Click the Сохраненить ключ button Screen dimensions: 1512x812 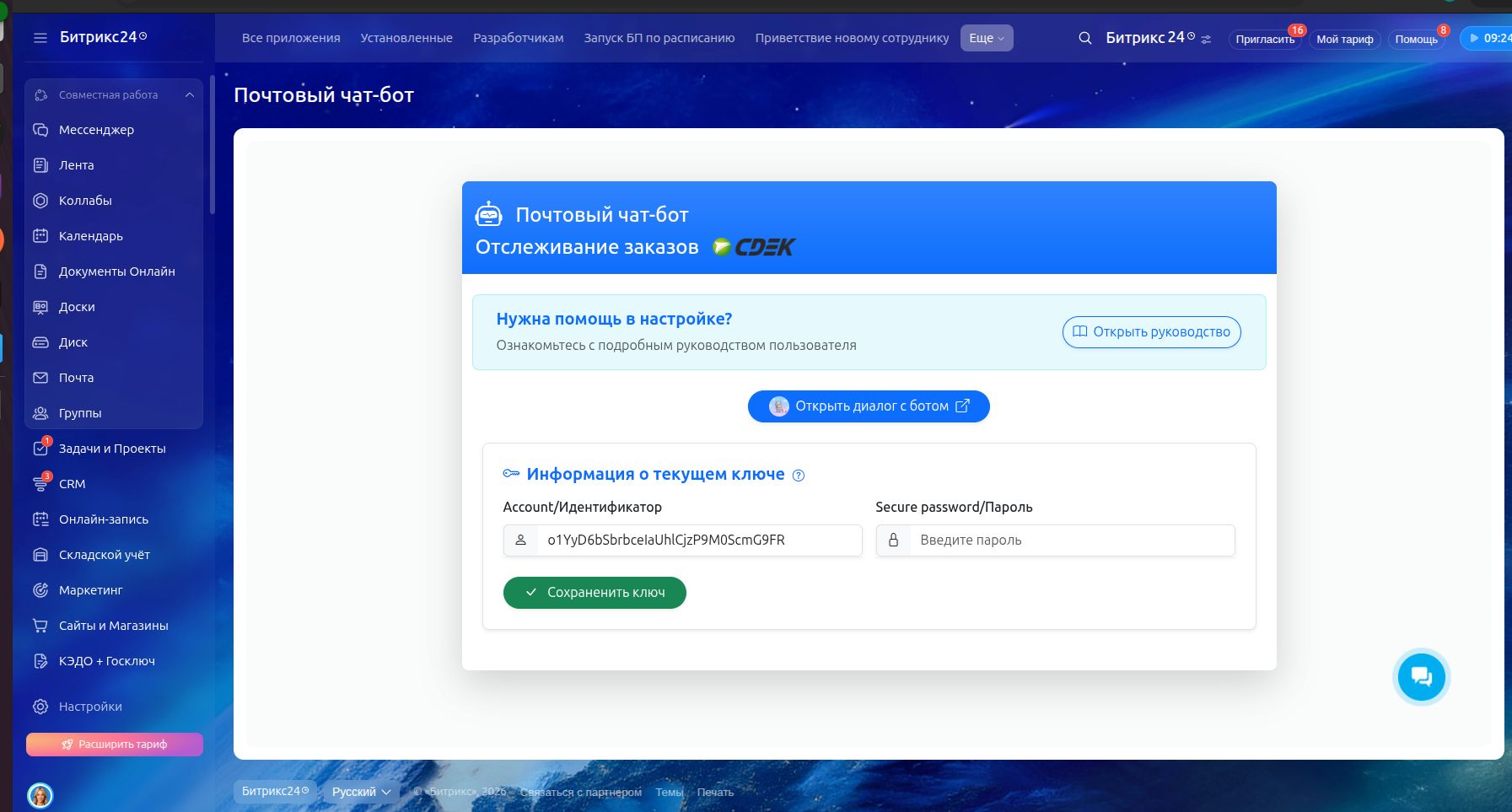pyautogui.click(x=595, y=593)
